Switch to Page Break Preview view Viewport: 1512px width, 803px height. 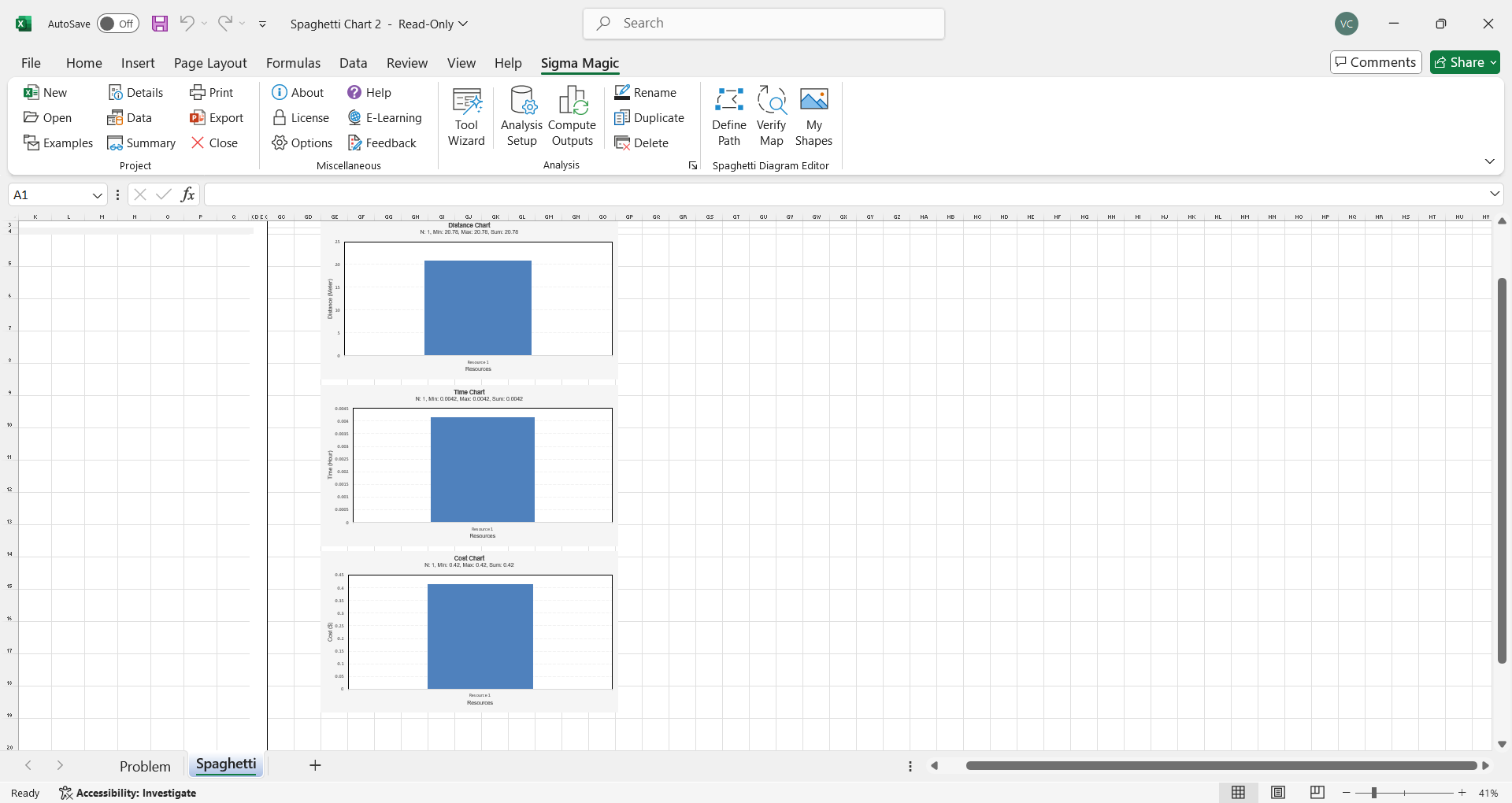(1317, 793)
